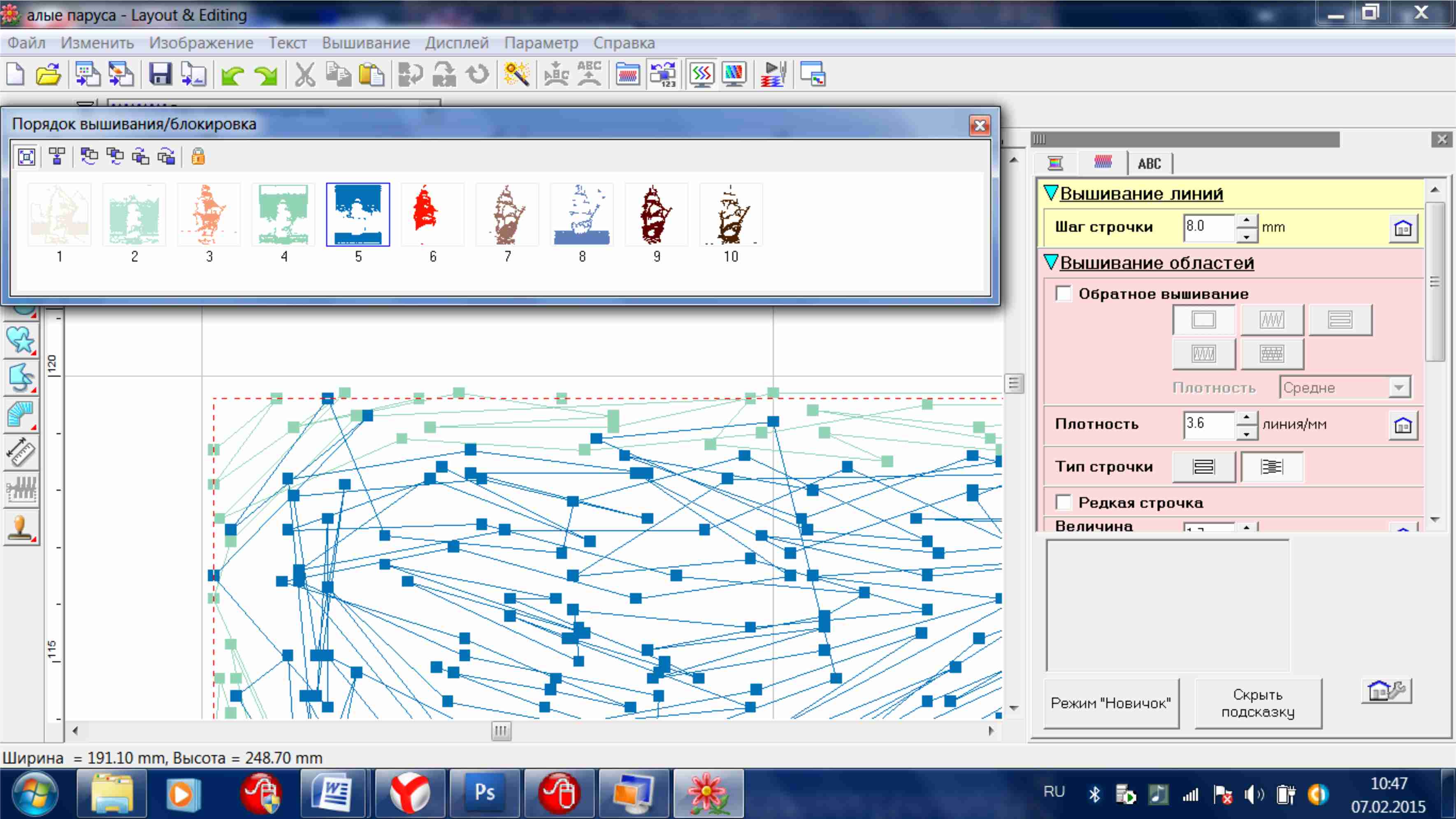
Task: Click the lock icon in sewing order dialog
Action: pos(198,156)
